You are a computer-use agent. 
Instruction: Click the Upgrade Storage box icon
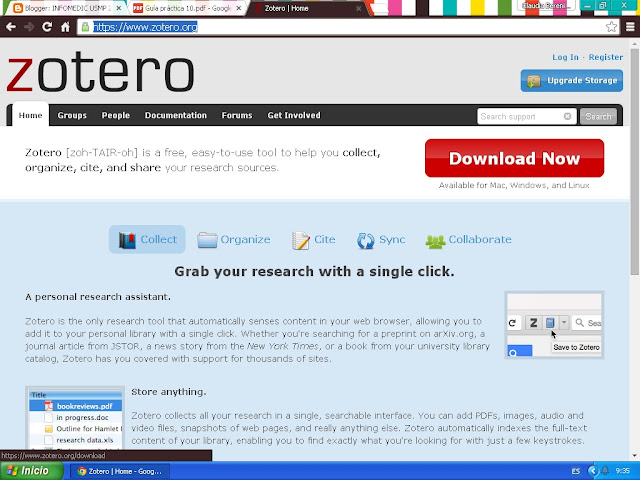(x=533, y=81)
